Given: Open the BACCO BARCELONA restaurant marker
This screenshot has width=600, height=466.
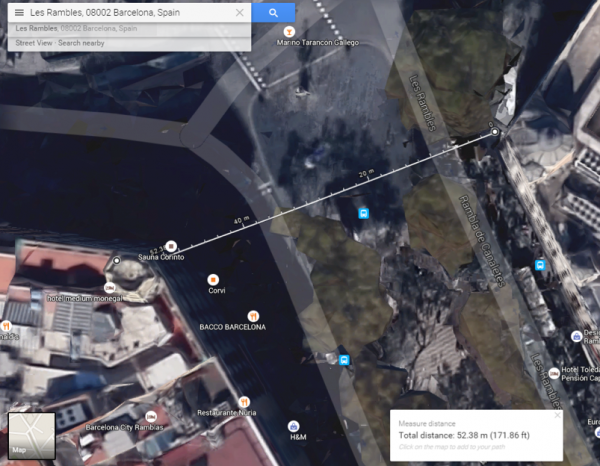Looking at the screenshot, I should coord(253,316).
